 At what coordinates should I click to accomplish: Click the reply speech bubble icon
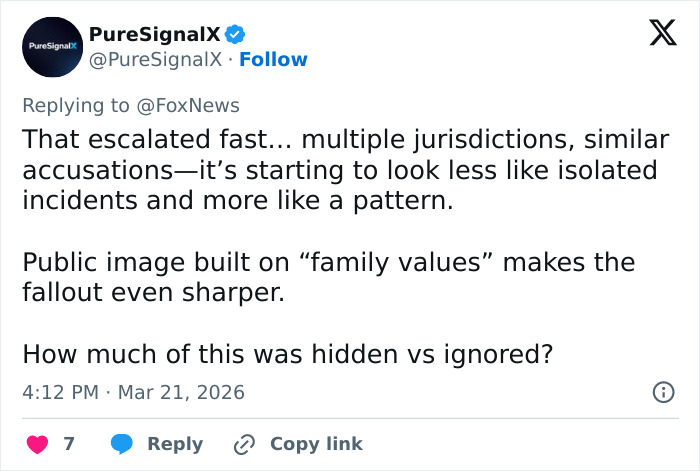(x=122, y=443)
